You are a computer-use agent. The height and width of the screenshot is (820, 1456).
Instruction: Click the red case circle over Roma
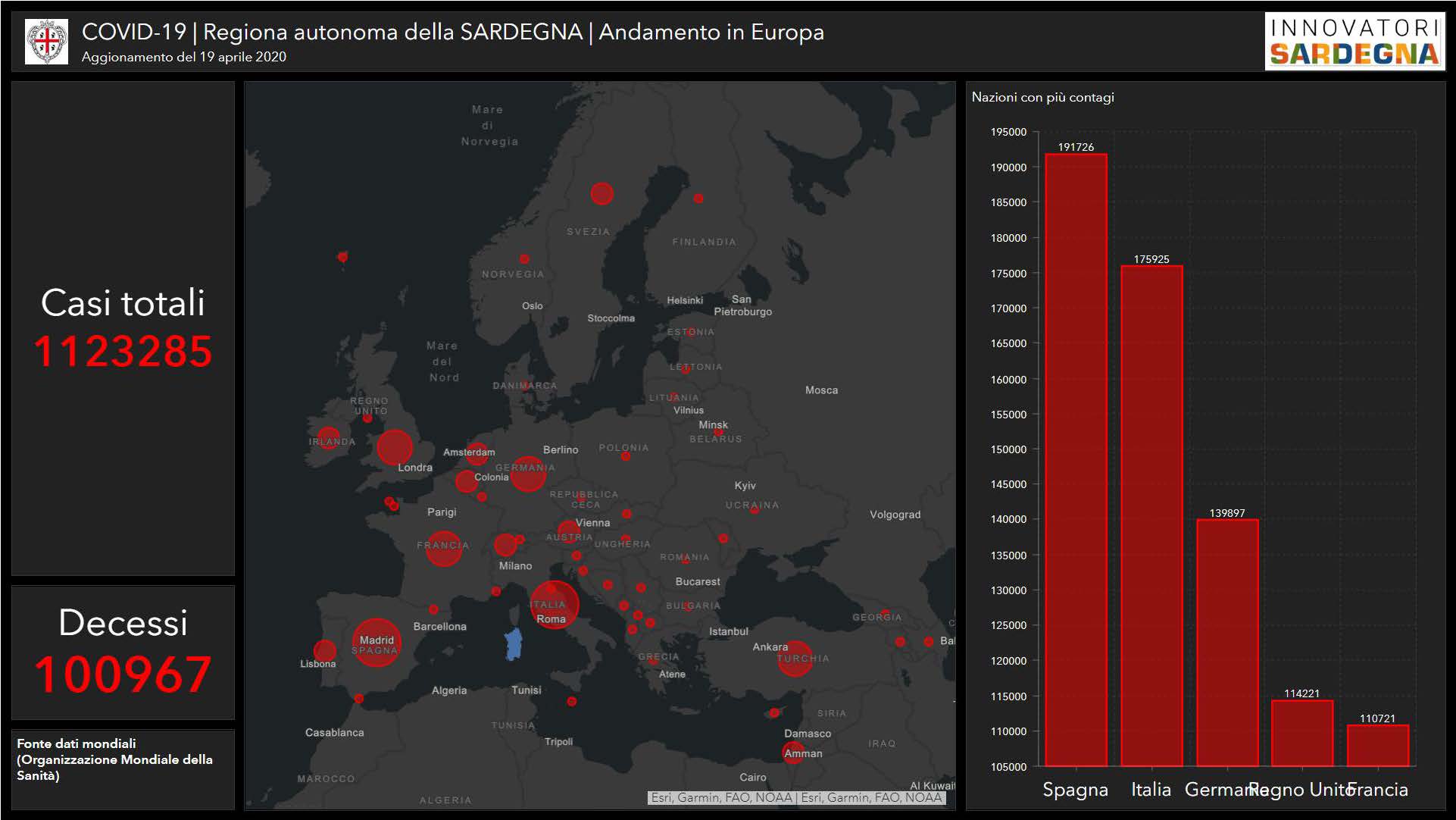pos(555,605)
